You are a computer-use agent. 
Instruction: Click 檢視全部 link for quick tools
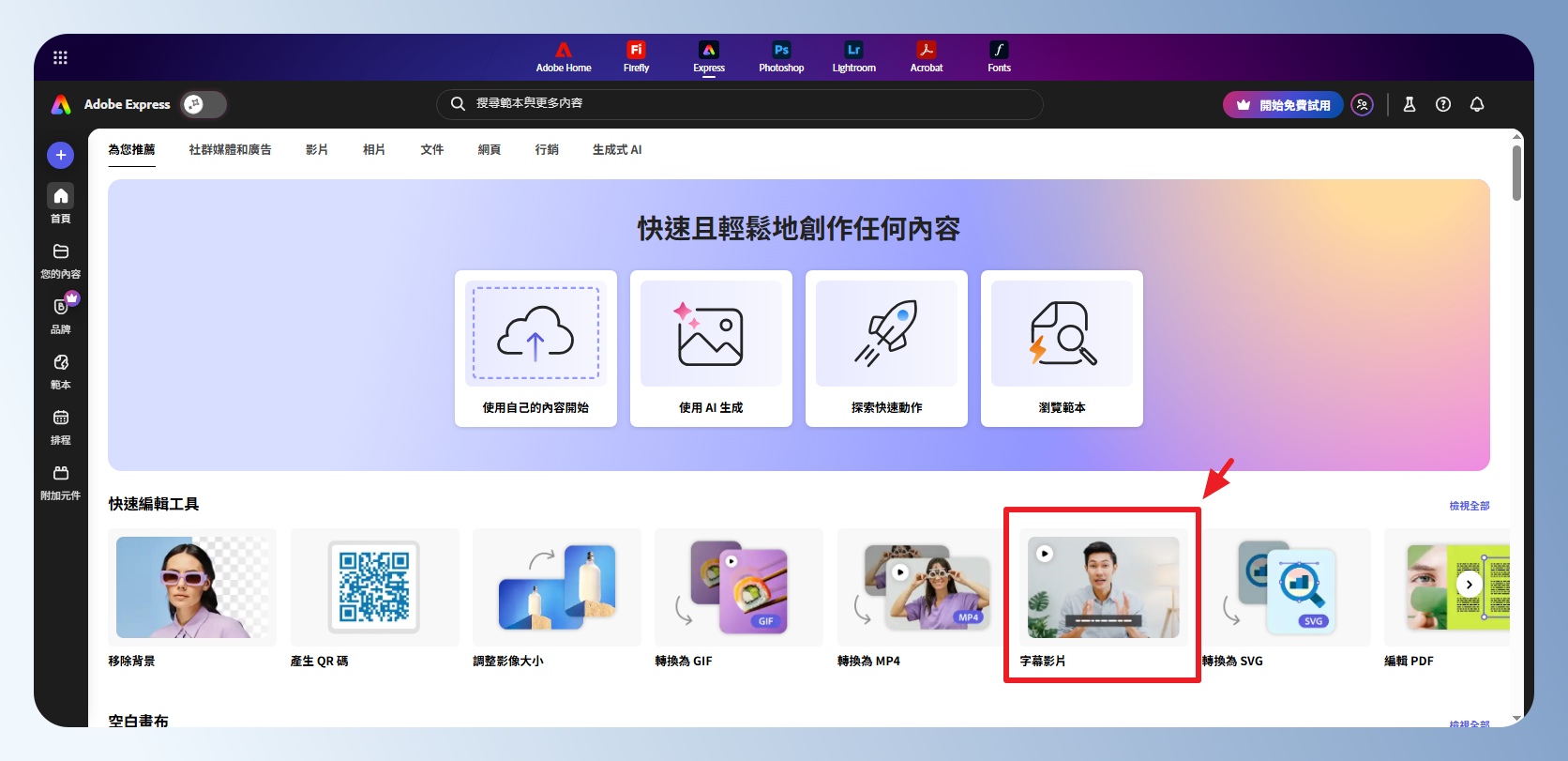point(1469,506)
